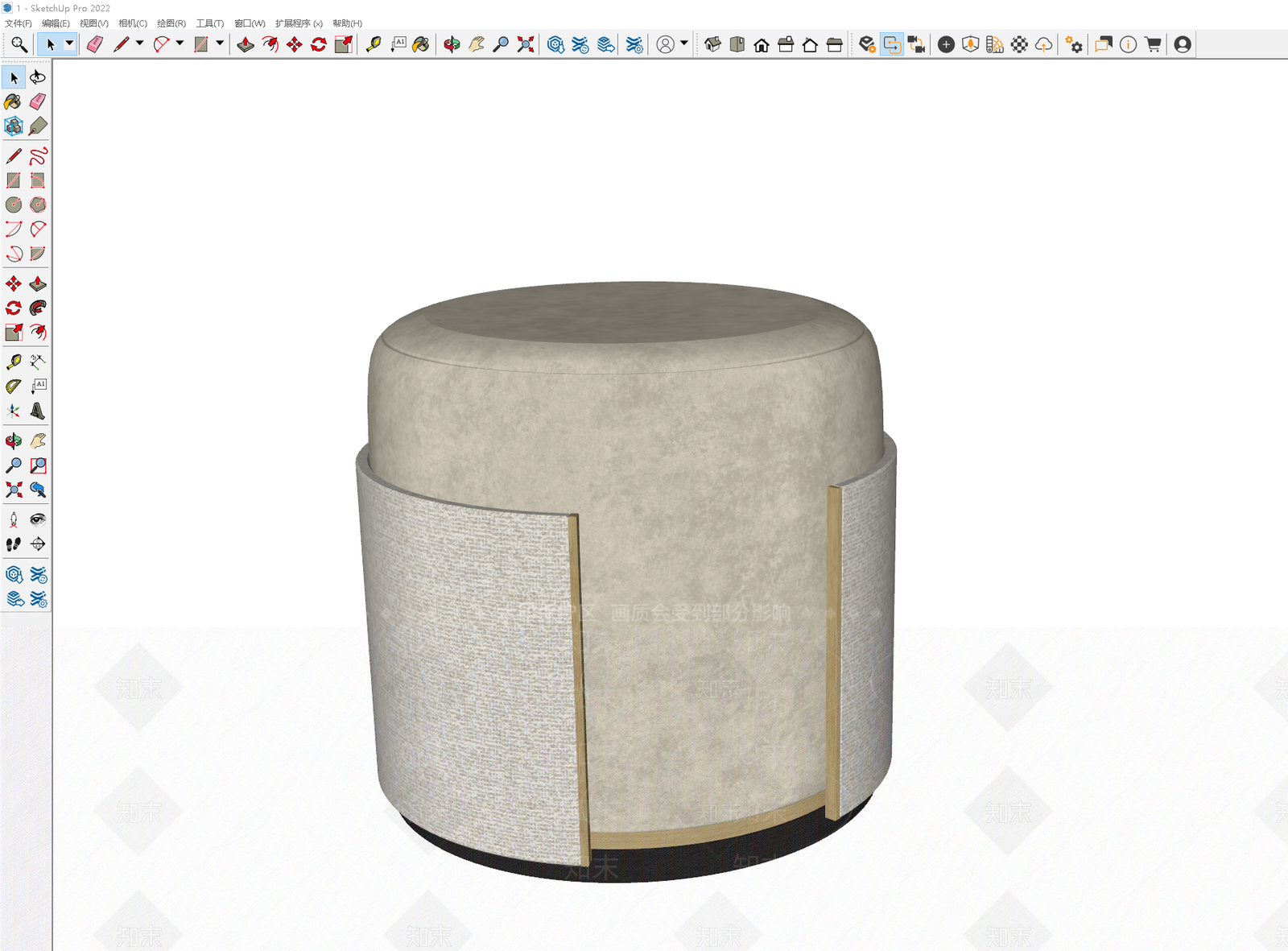Pick the Tag tool icon
Viewport: 1288px width, 951px height.
coord(38,126)
